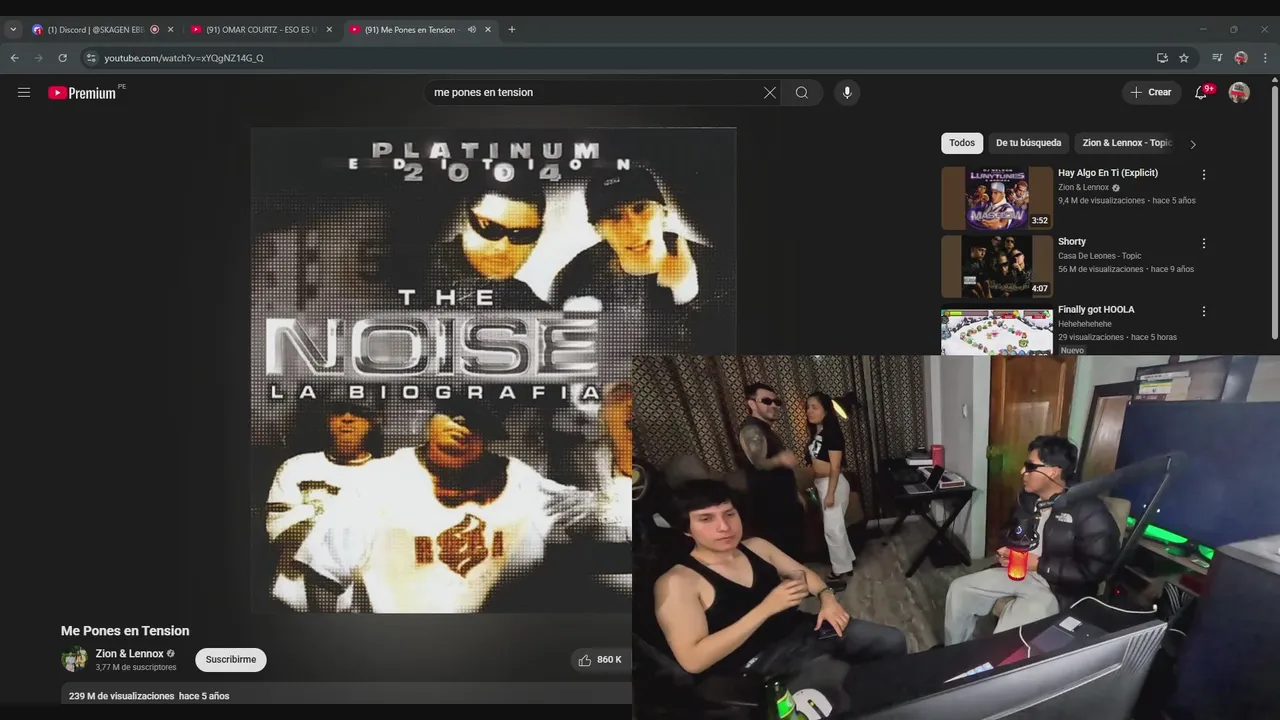Click the Hay Algo En Ti (Explicit) title
1280x720 pixels.
click(x=1108, y=173)
